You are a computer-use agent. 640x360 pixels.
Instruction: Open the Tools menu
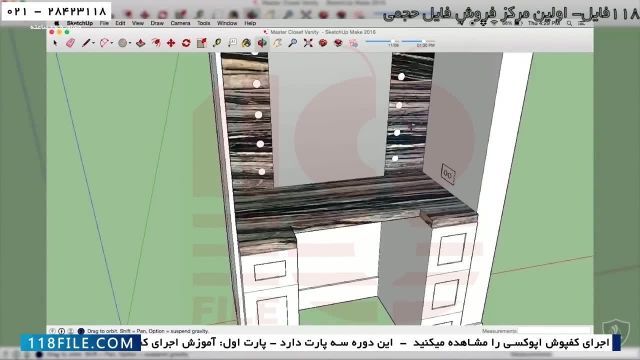click(x=204, y=23)
